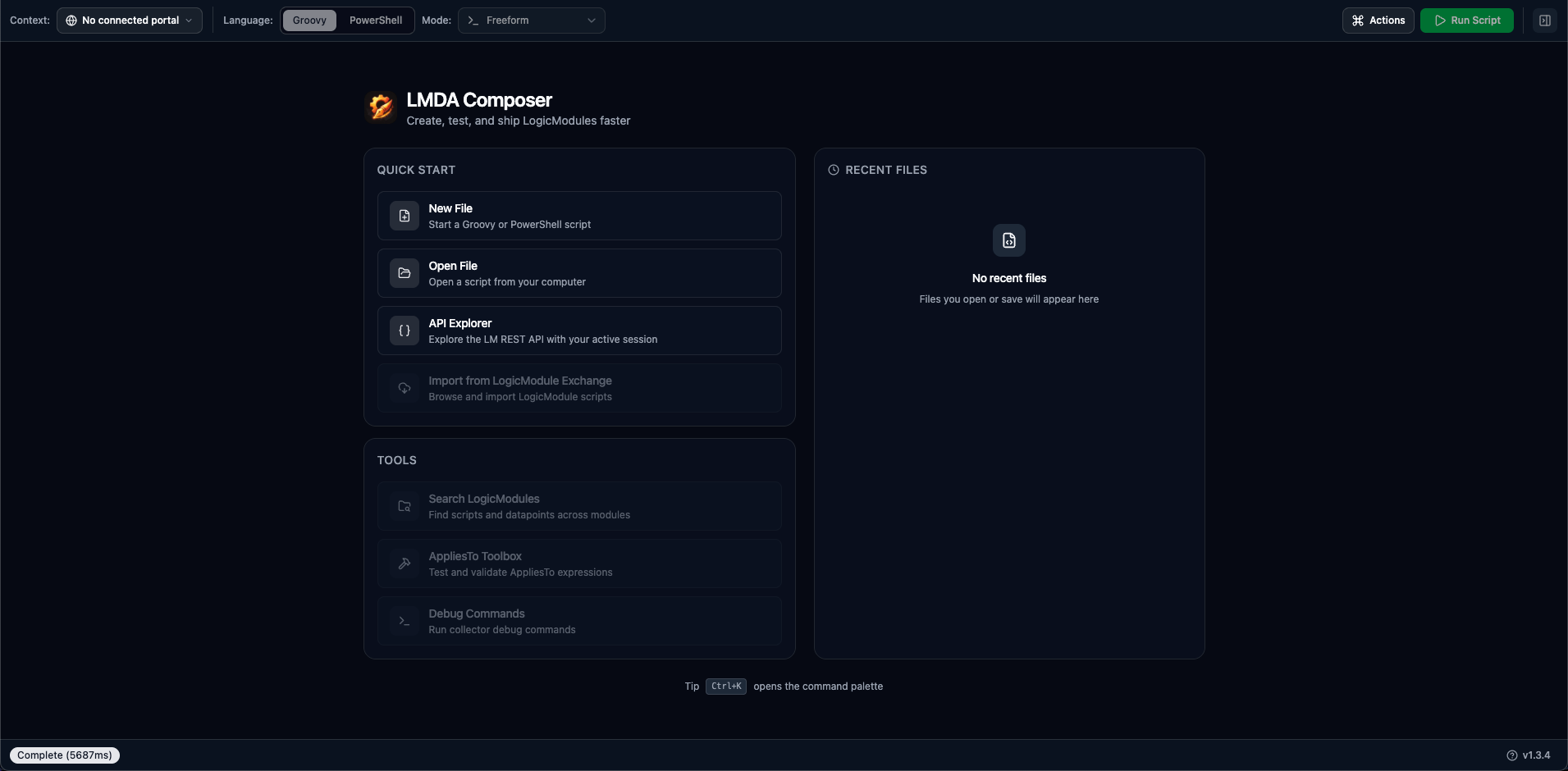The width and height of the screenshot is (1568, 771).
Task: Click the Open File folder icon
Action: 404,273
